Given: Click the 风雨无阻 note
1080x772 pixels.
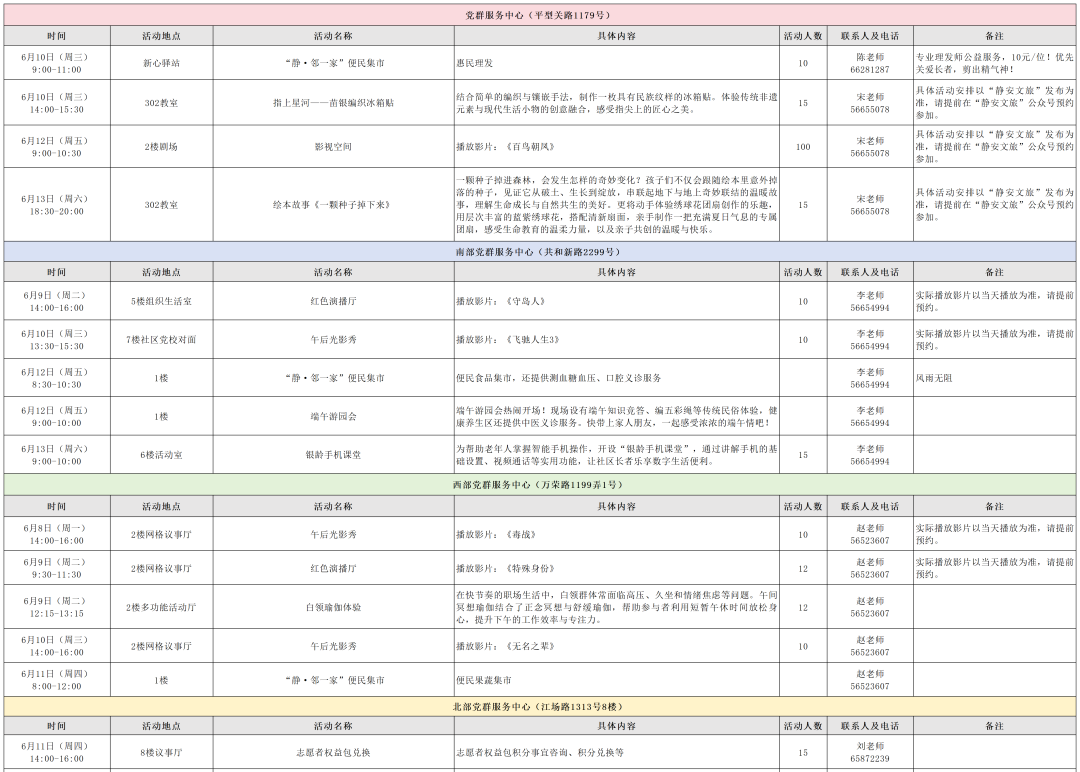Looking at the screenshot, I should point(995,378).
